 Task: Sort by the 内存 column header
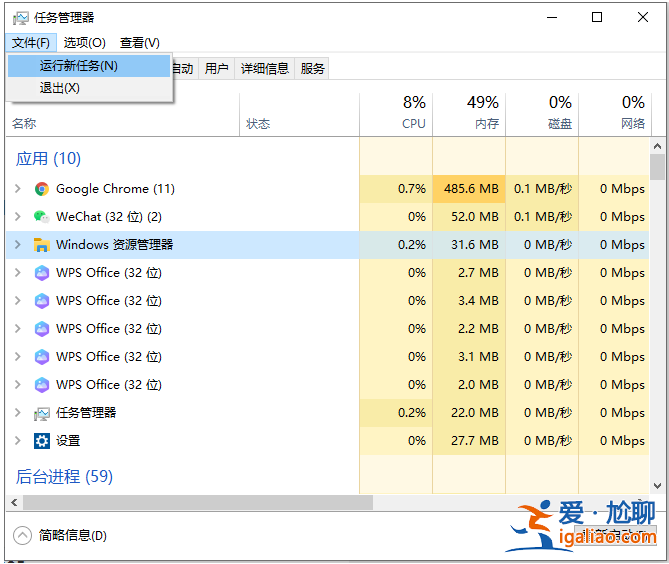(469, 114)
